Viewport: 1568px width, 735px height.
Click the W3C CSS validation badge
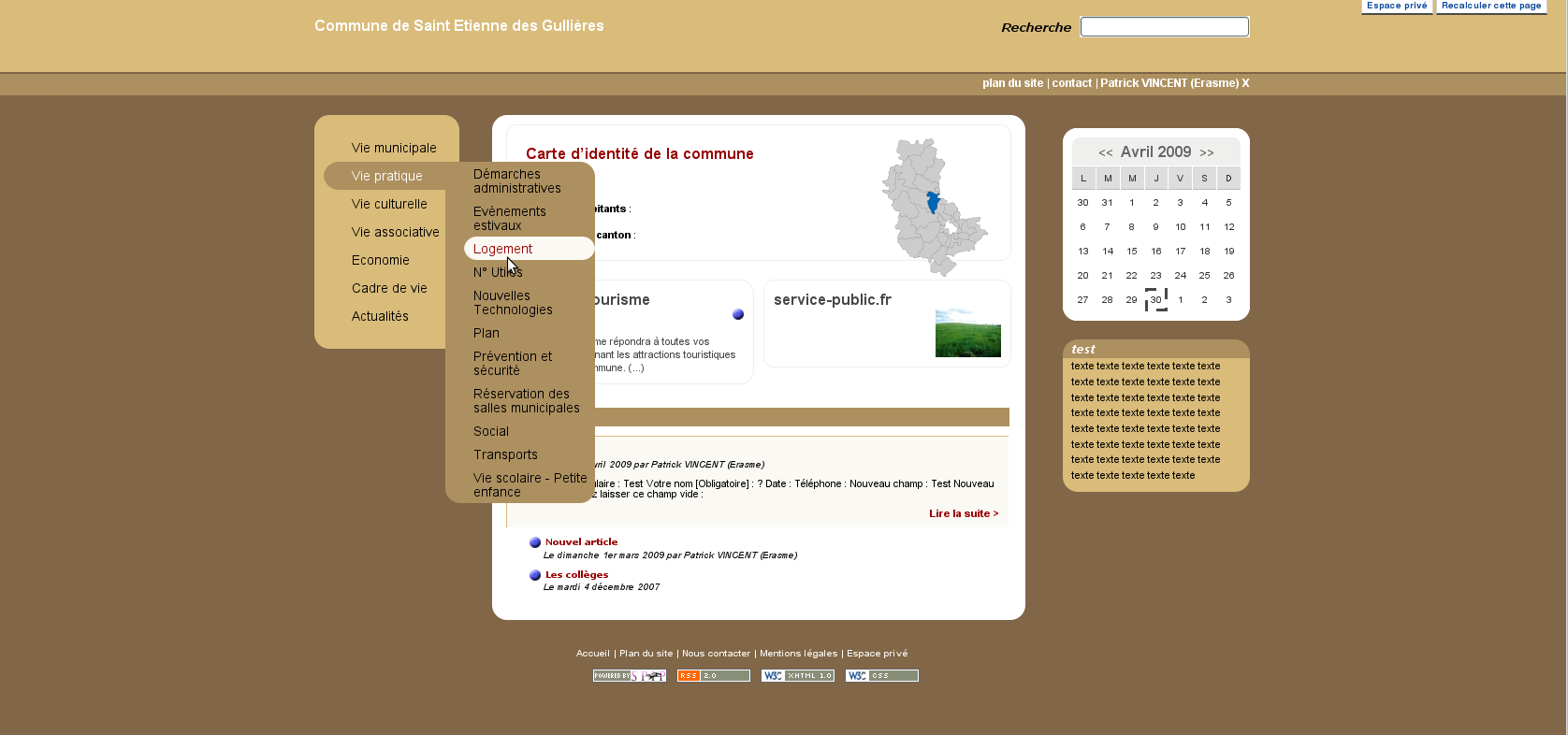pos(881,676)
